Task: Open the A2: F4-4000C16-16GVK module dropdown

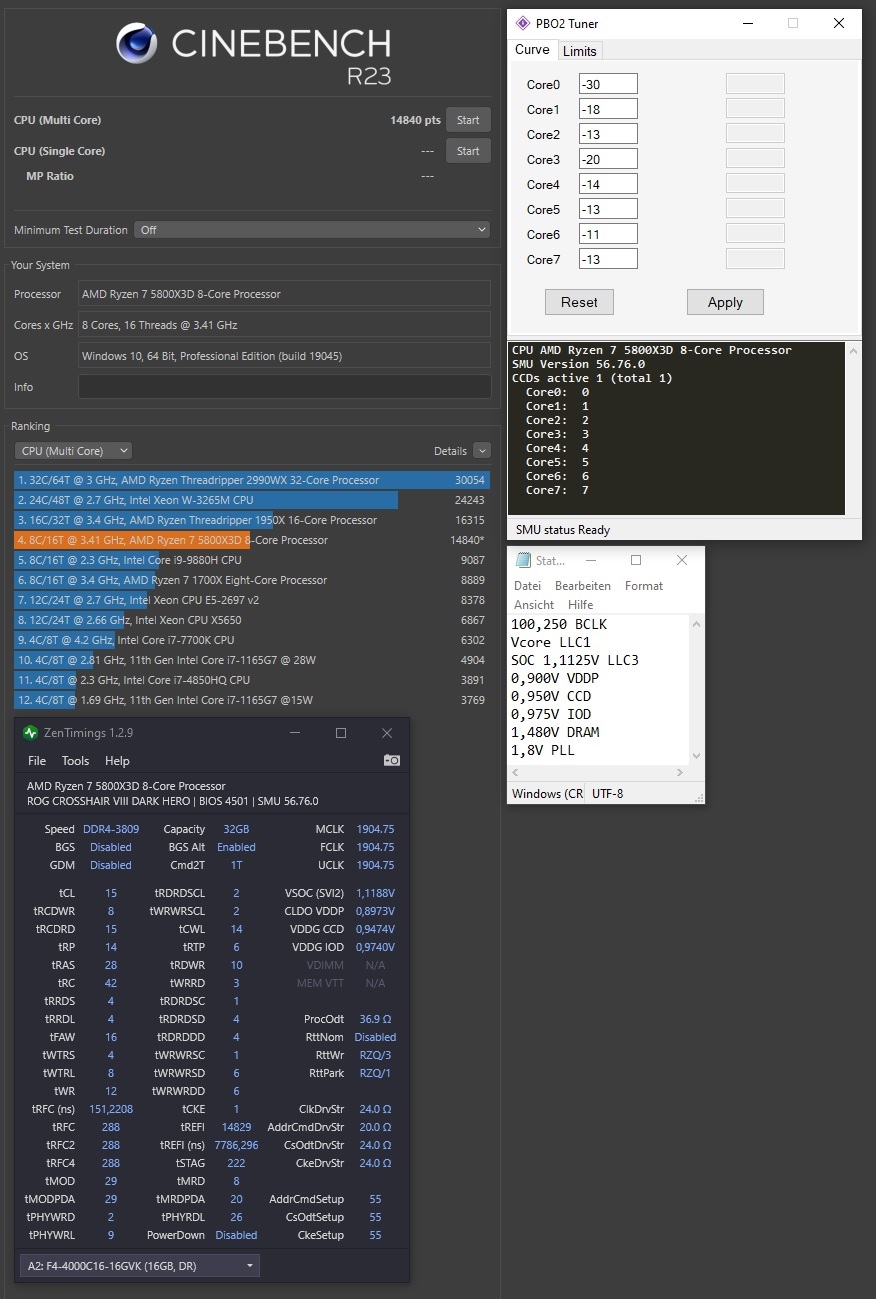Action: [139, 1266]
